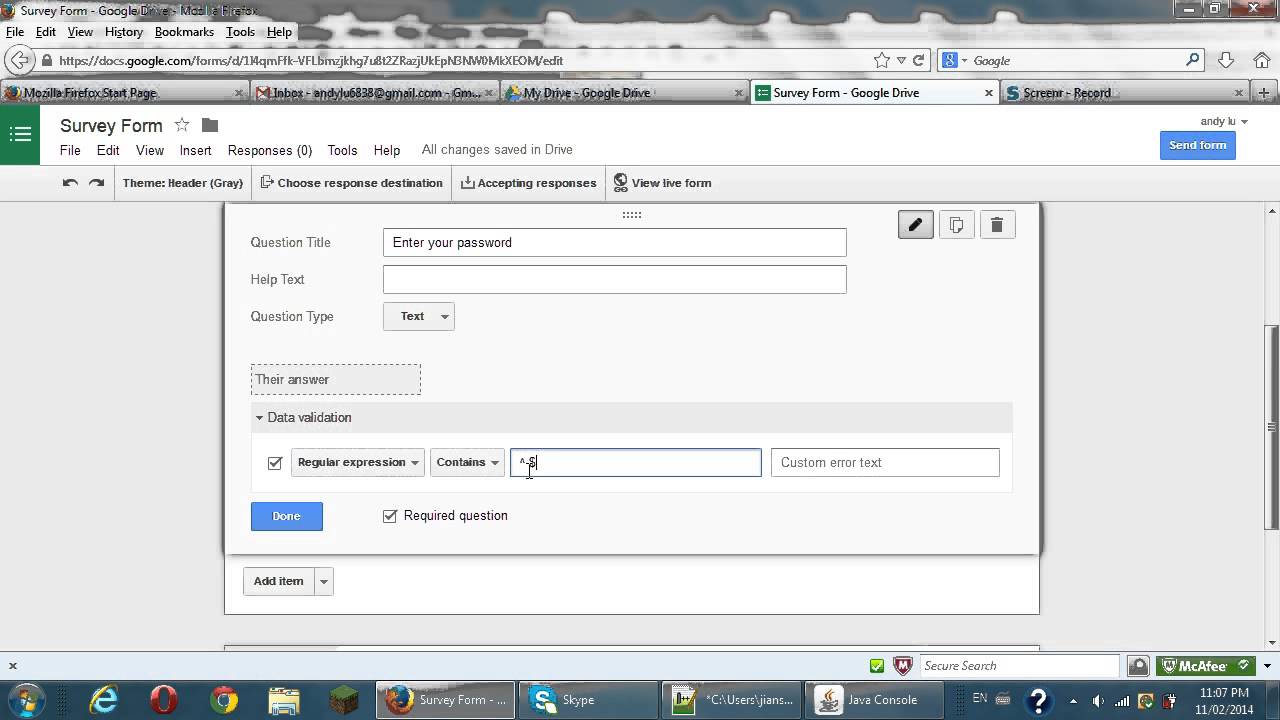Image resolution: width=1280 pixels, height=720 pixels.
Task: Delete the question with the trash icon
Action: point(997,225)
